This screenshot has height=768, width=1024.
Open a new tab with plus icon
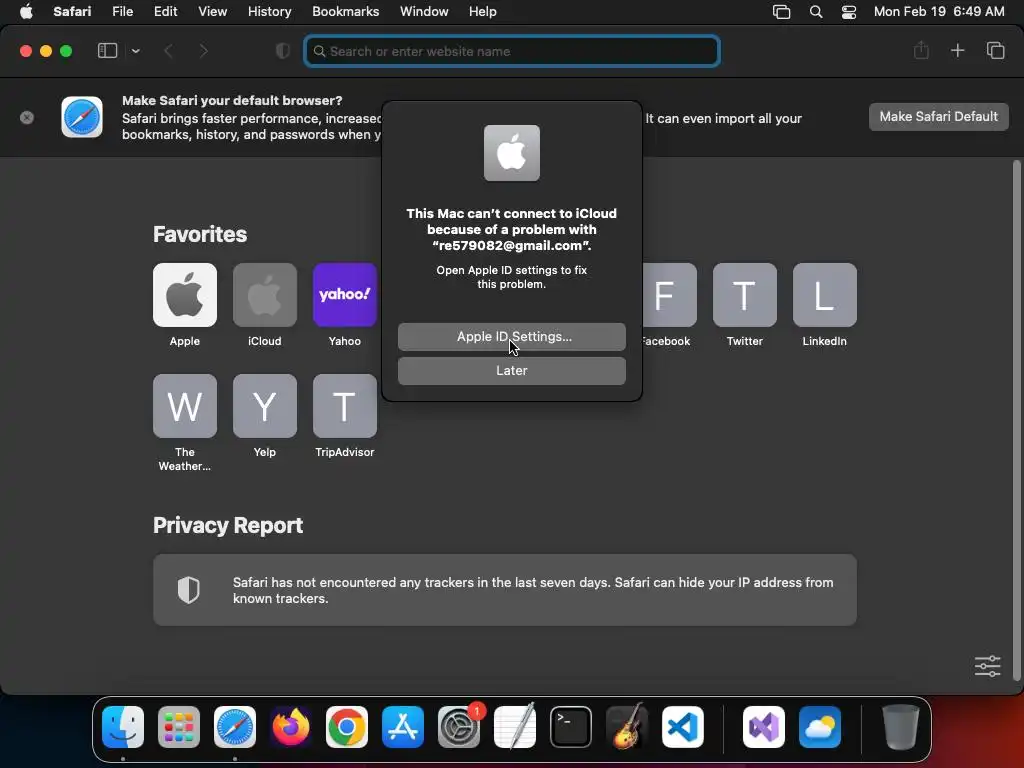coord(957,50)
